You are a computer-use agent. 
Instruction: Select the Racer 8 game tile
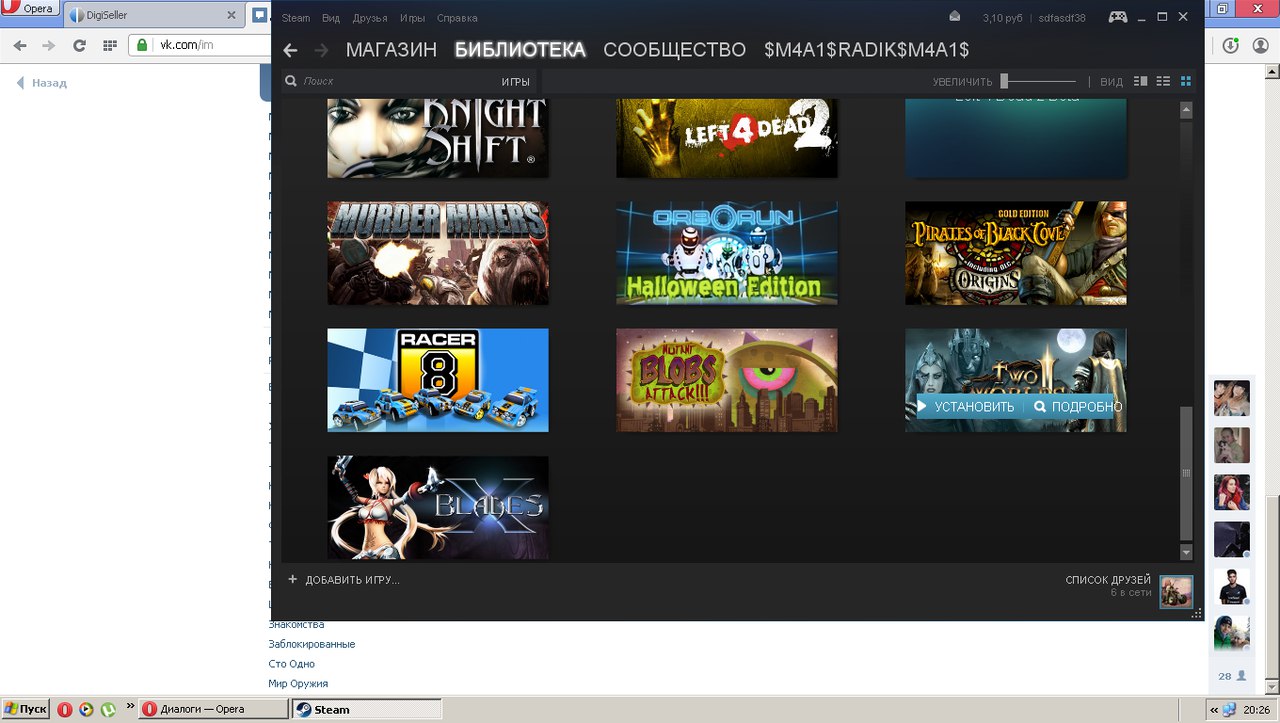(x=438, y=380)
